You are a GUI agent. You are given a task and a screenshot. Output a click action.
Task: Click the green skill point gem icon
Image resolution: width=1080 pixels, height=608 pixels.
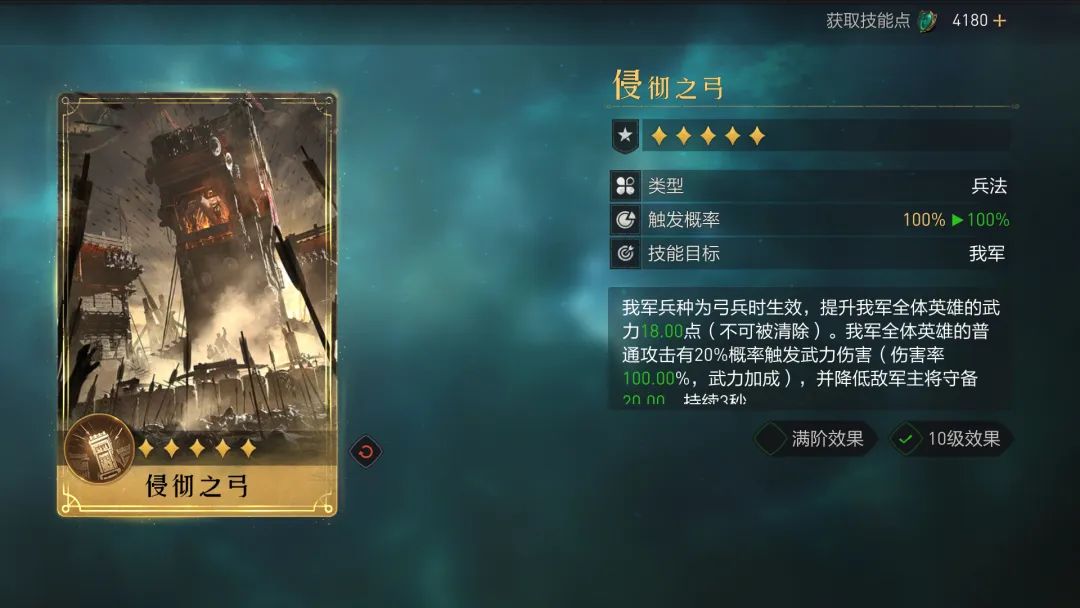coord(928,21)
